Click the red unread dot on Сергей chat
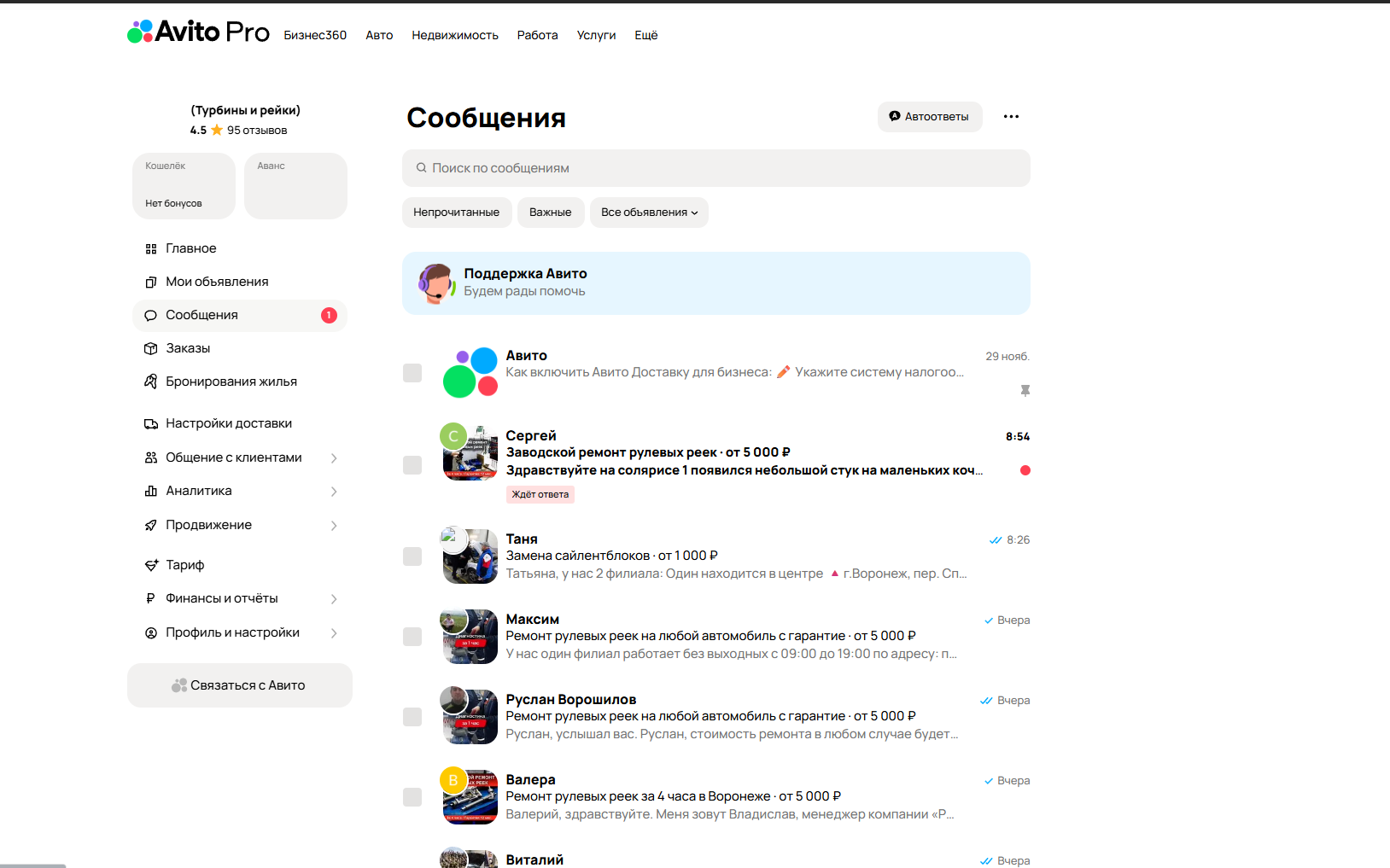Image resolution: width=1390 pixels, height=868 pixels. tap(1025, 470)
